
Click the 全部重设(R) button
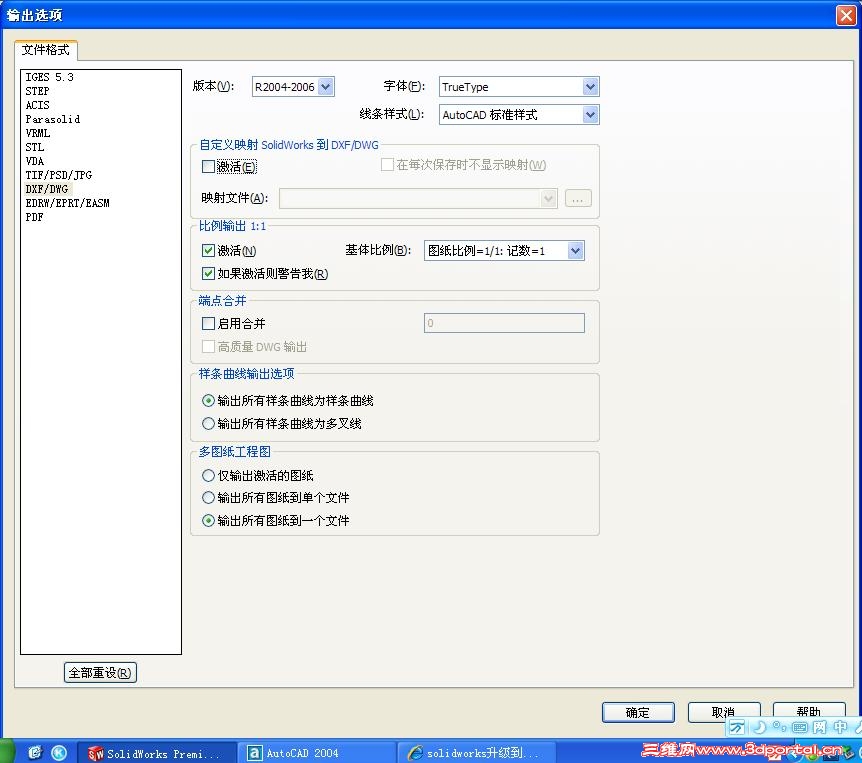[x=100, y=673]
